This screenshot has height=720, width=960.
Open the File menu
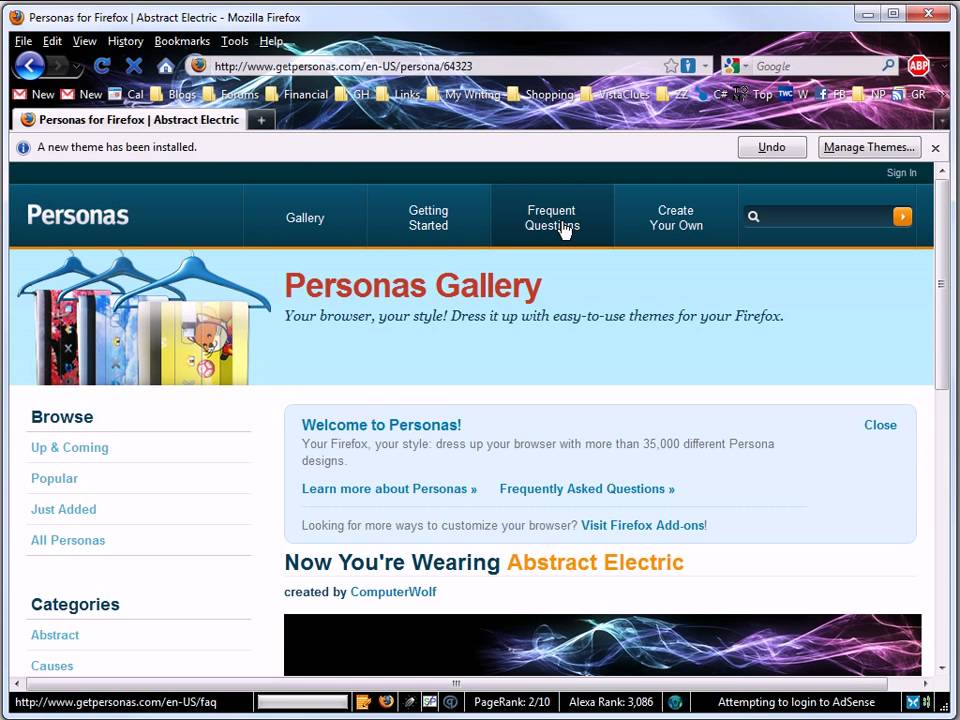point(23,41)
